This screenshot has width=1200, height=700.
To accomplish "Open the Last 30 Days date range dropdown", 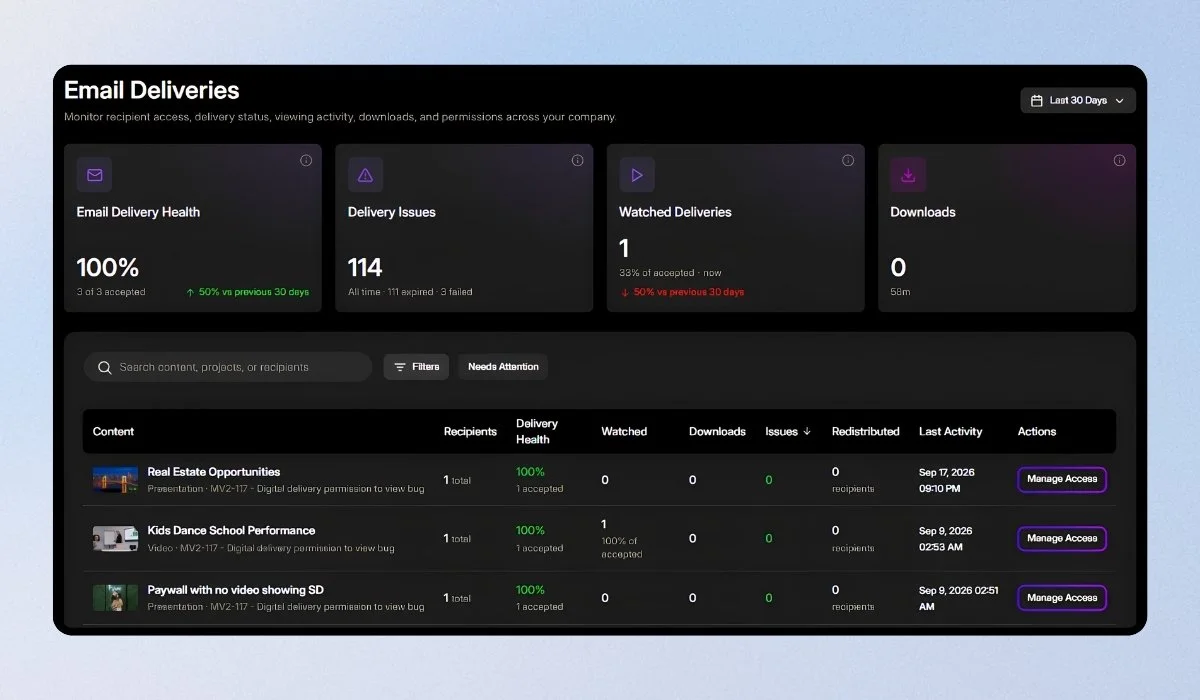I will point(1078,100).
